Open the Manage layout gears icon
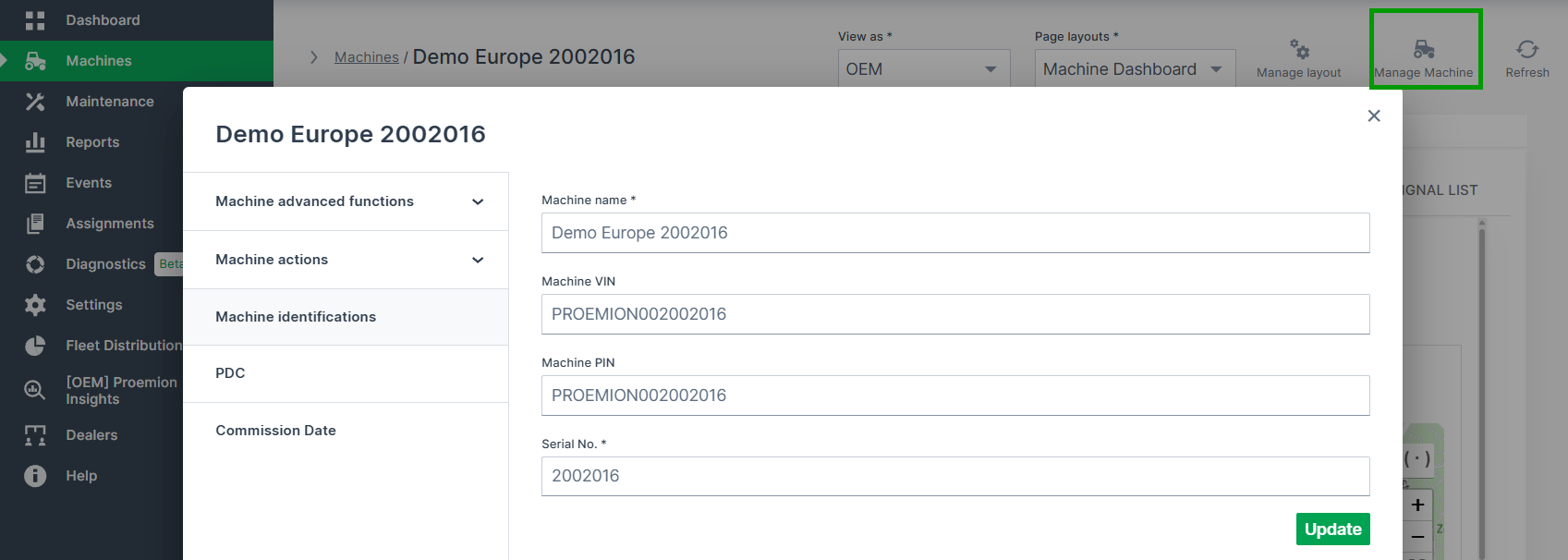1568x560 pixels. (1299, 49)
